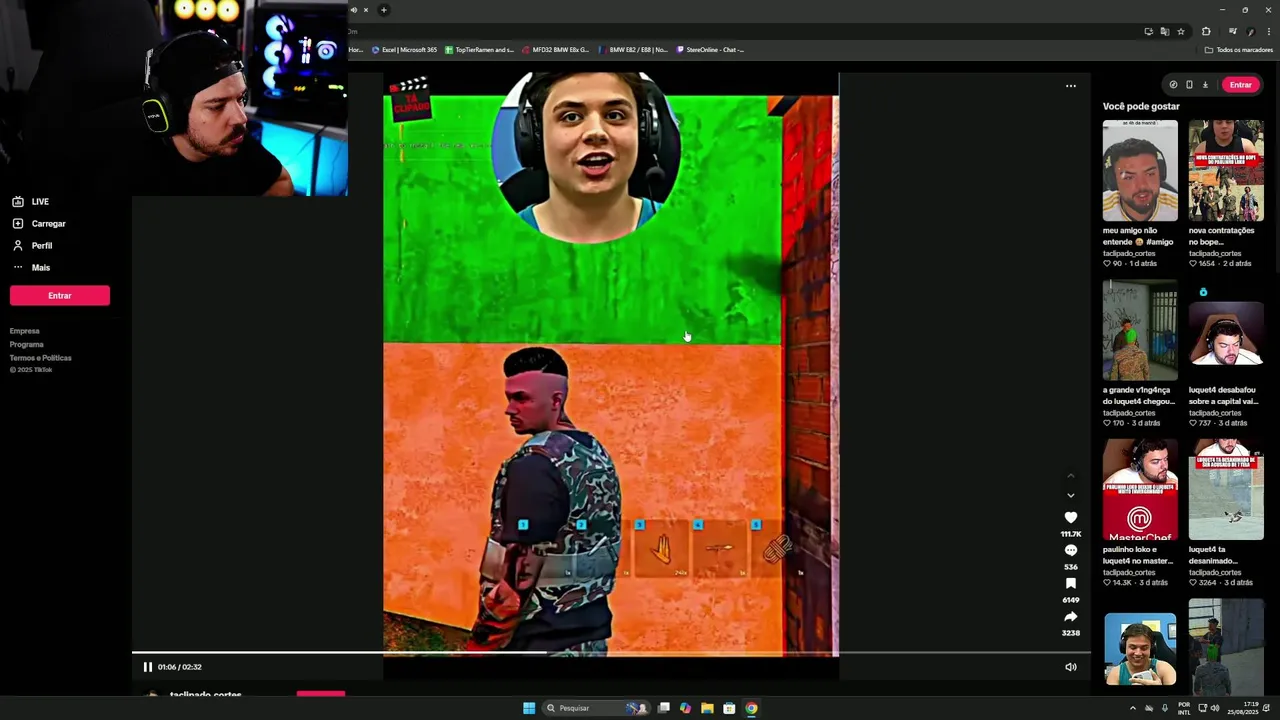Click the red Entrar button in sidebar
This screenshot has width=1280, height=720.
click(60, 295)
